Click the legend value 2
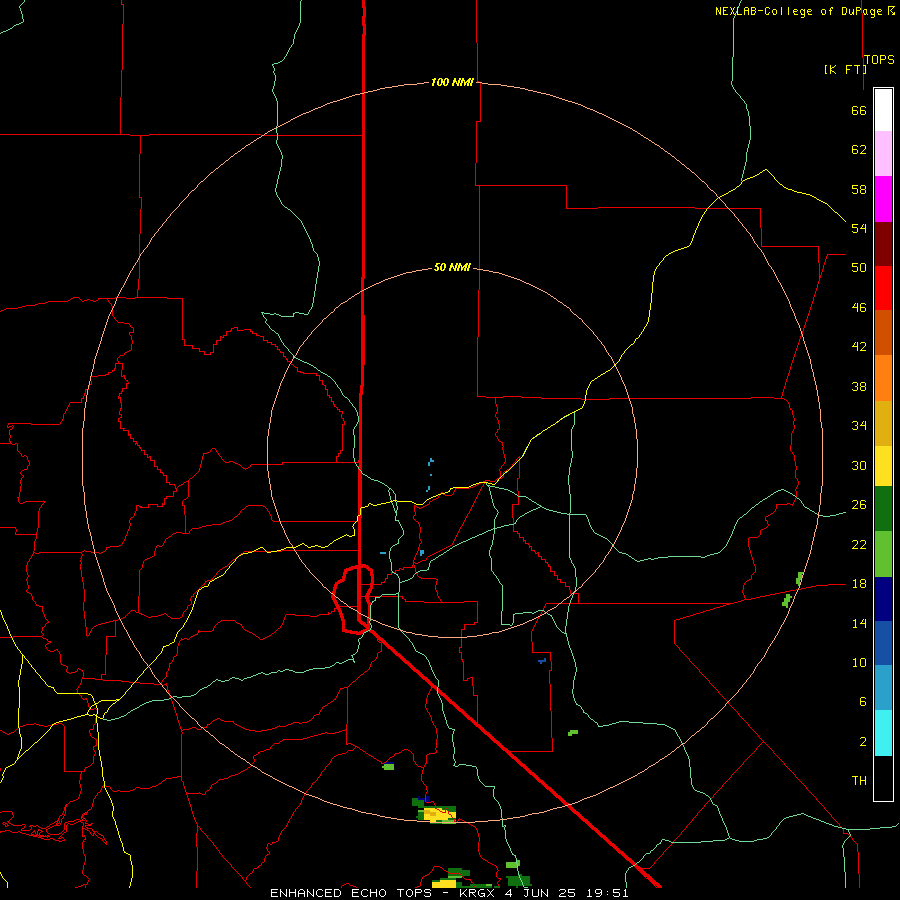 (x=863, y=741)
